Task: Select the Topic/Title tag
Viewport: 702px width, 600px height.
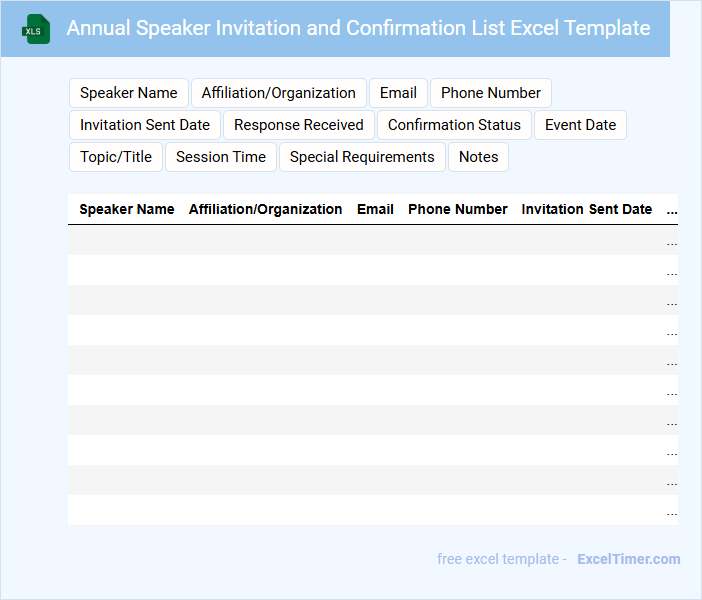Action: point(116,157)
